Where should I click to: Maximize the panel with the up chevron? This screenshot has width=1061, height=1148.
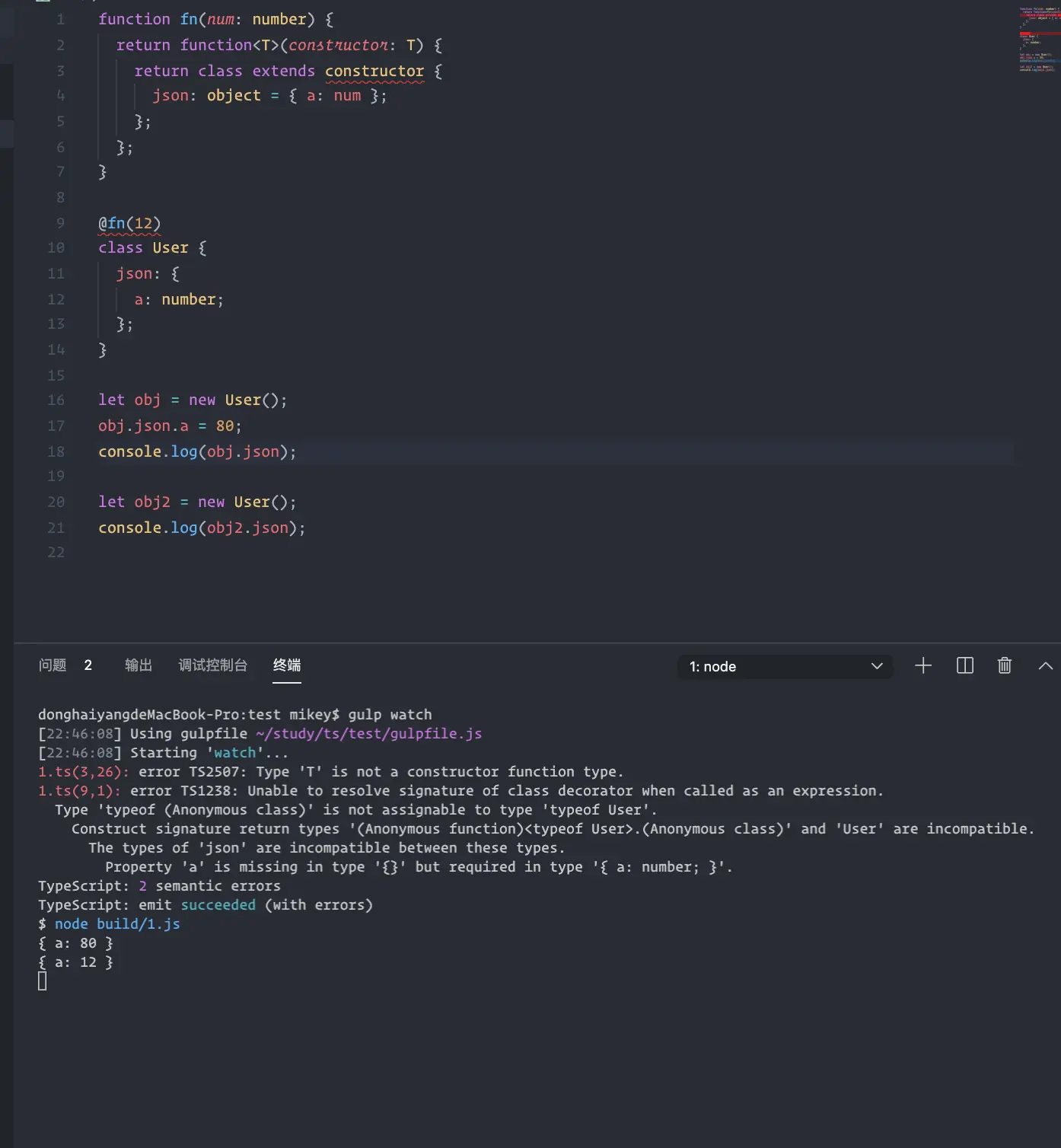(x=1046, y=665)
